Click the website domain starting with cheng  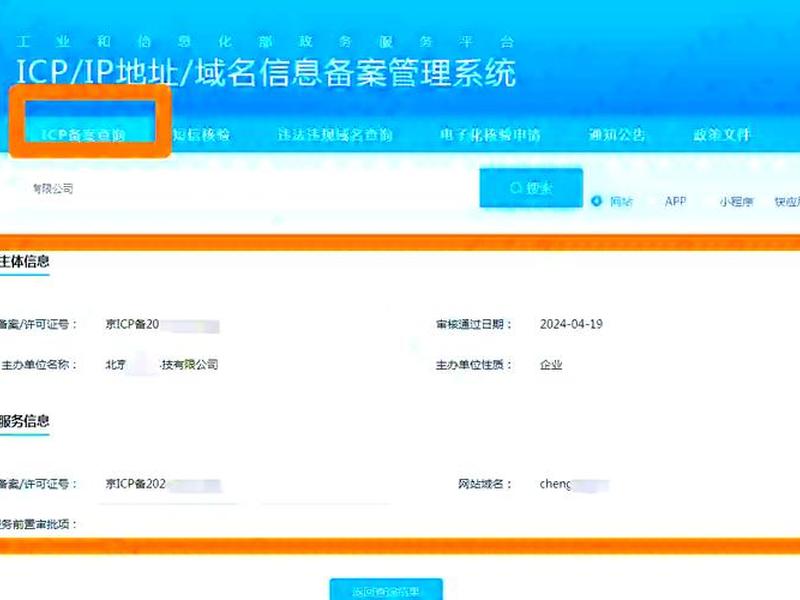[x=574, y=484]
